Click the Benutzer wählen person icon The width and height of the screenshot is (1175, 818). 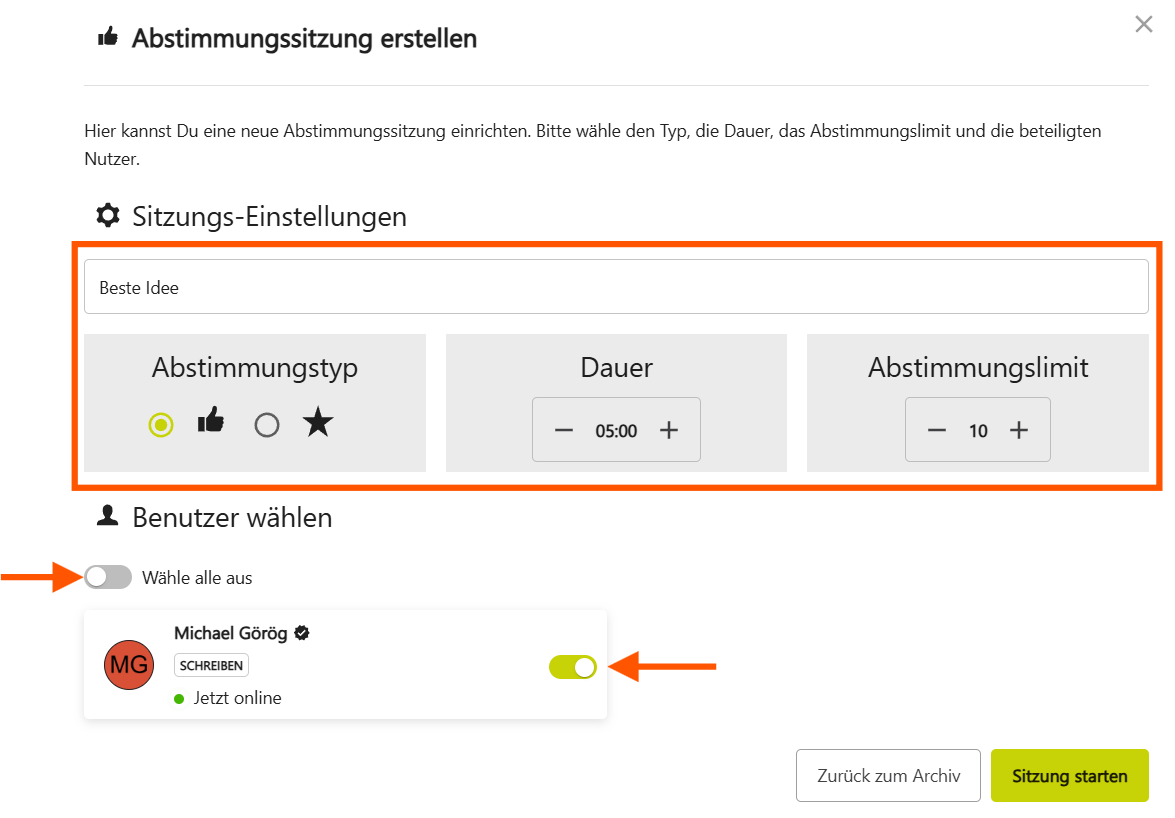tap(107, 517)
